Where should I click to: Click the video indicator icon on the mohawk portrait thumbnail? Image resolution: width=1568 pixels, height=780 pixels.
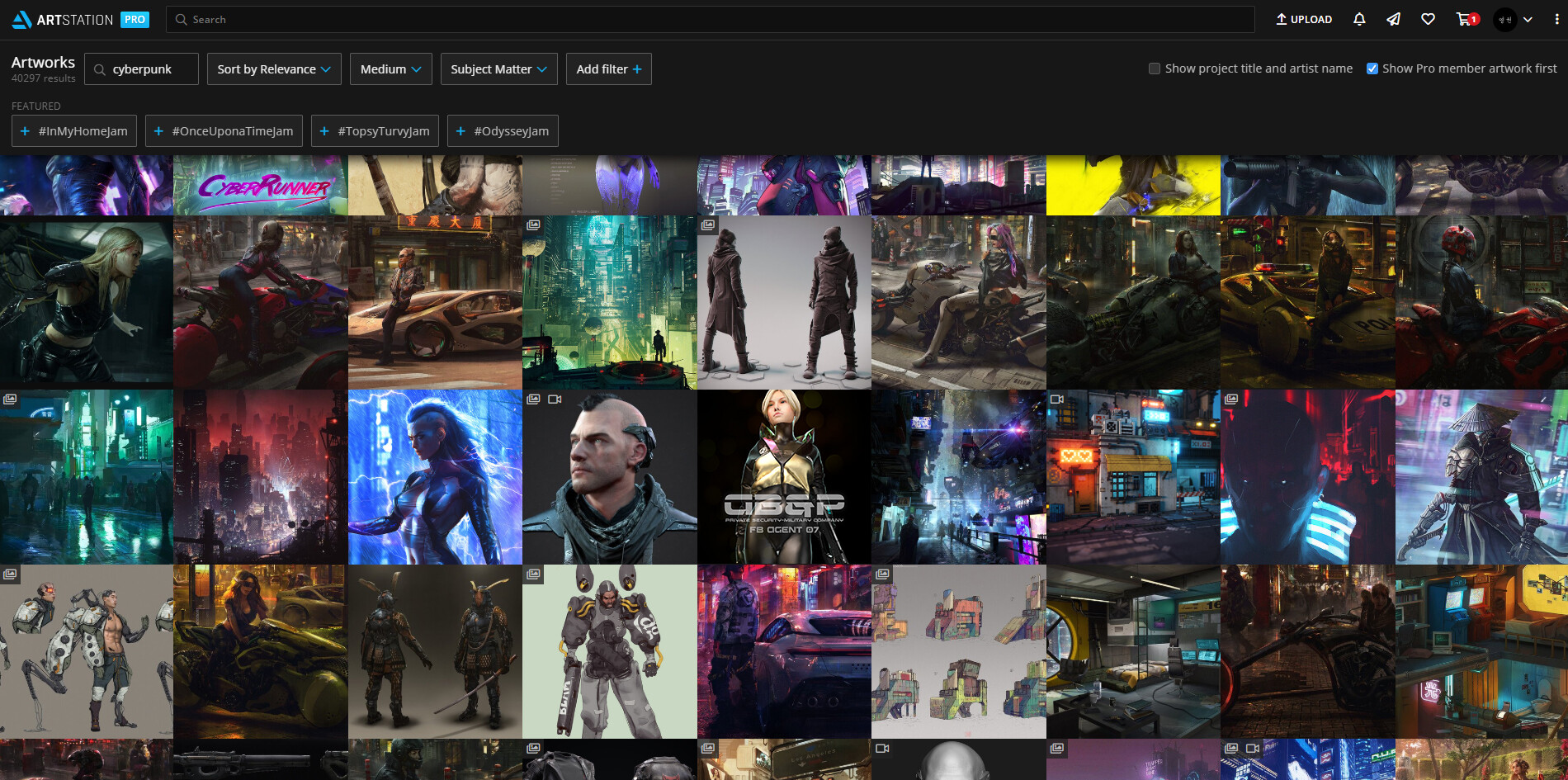pyautogui.click(x=553, y=399)
